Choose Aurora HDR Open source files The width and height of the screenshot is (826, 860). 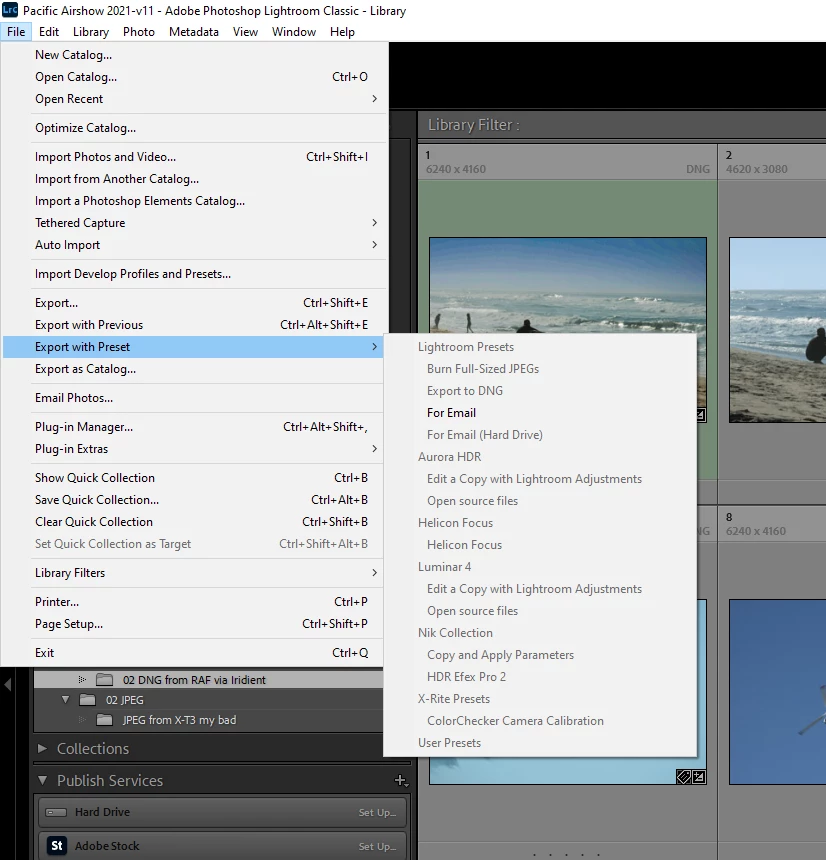tap(540, 501)
